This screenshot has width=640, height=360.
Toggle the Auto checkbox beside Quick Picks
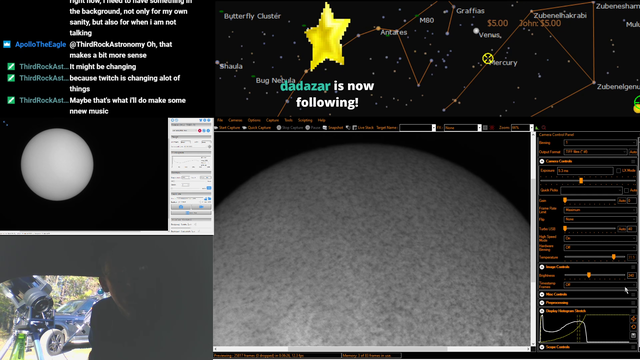point(627,191)
